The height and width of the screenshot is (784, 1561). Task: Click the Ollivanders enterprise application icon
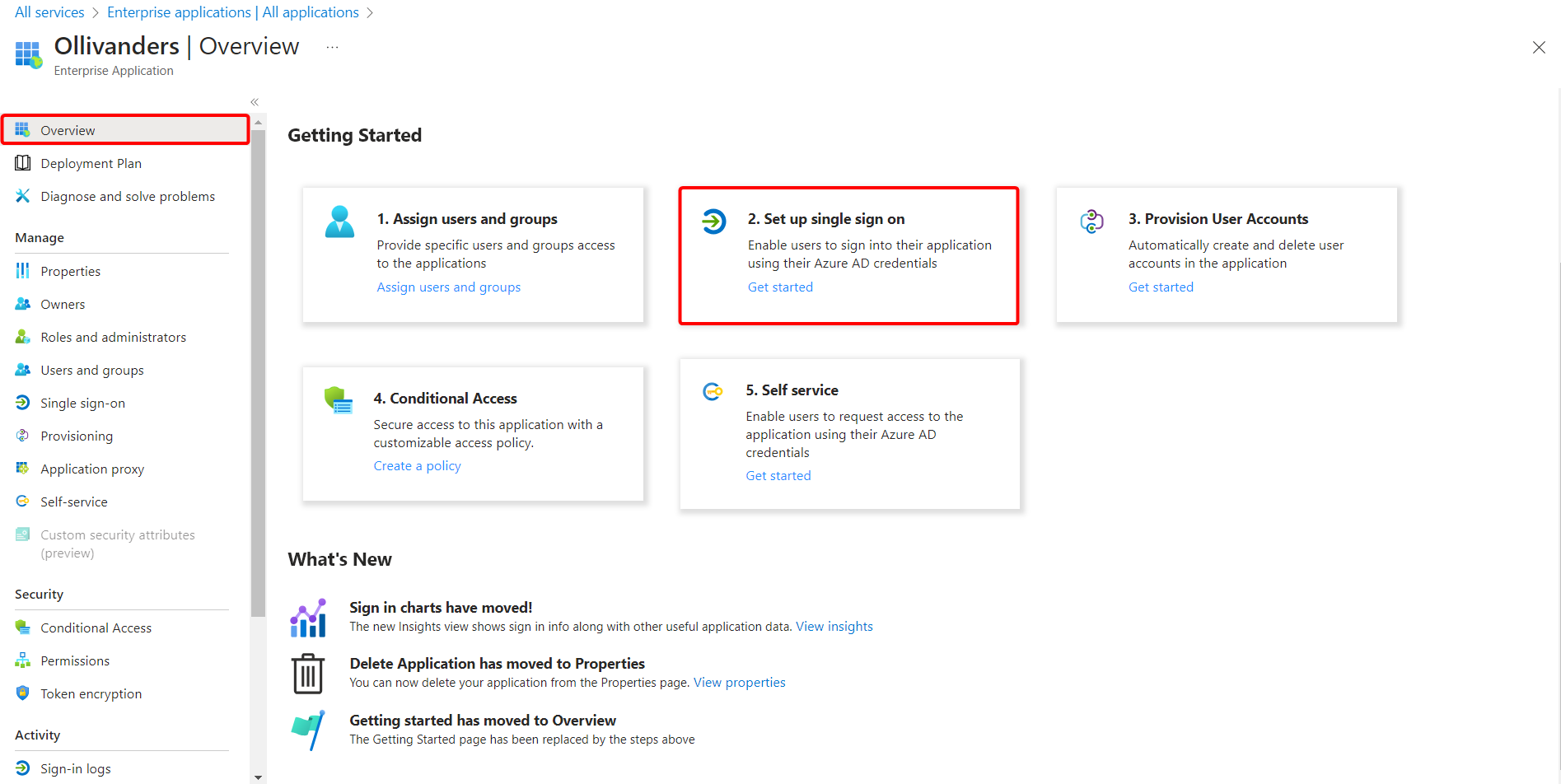28,54
